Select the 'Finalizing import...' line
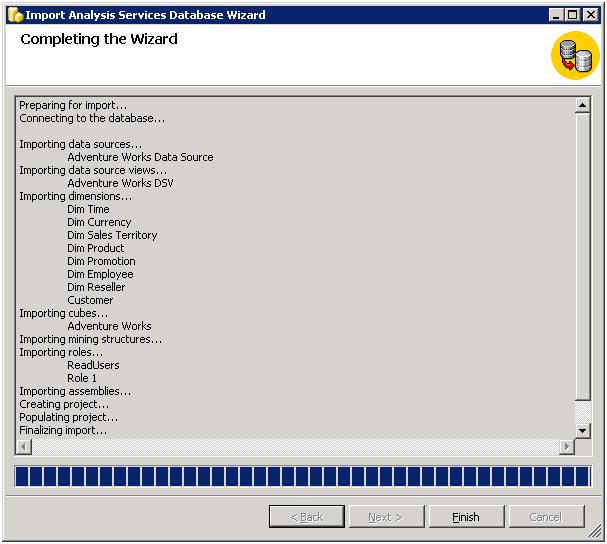Image resolution: width=607 pixels, height=544 pixels. [x=63, y=430]
